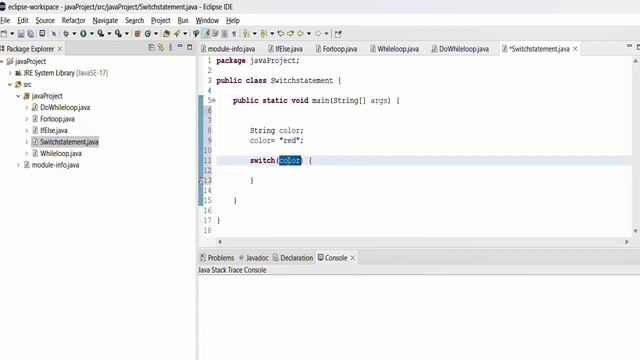The image size is (640, 360).
Task: Click the External Tools run icon
Action: click(x=118, y=34)
